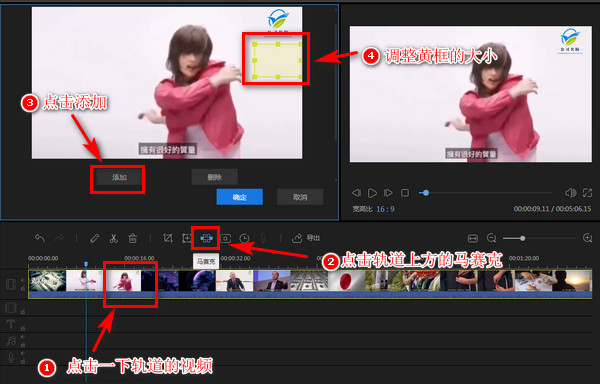Lock the text track
This screenshot has height=384, width=600.
(x=23, y=328)
